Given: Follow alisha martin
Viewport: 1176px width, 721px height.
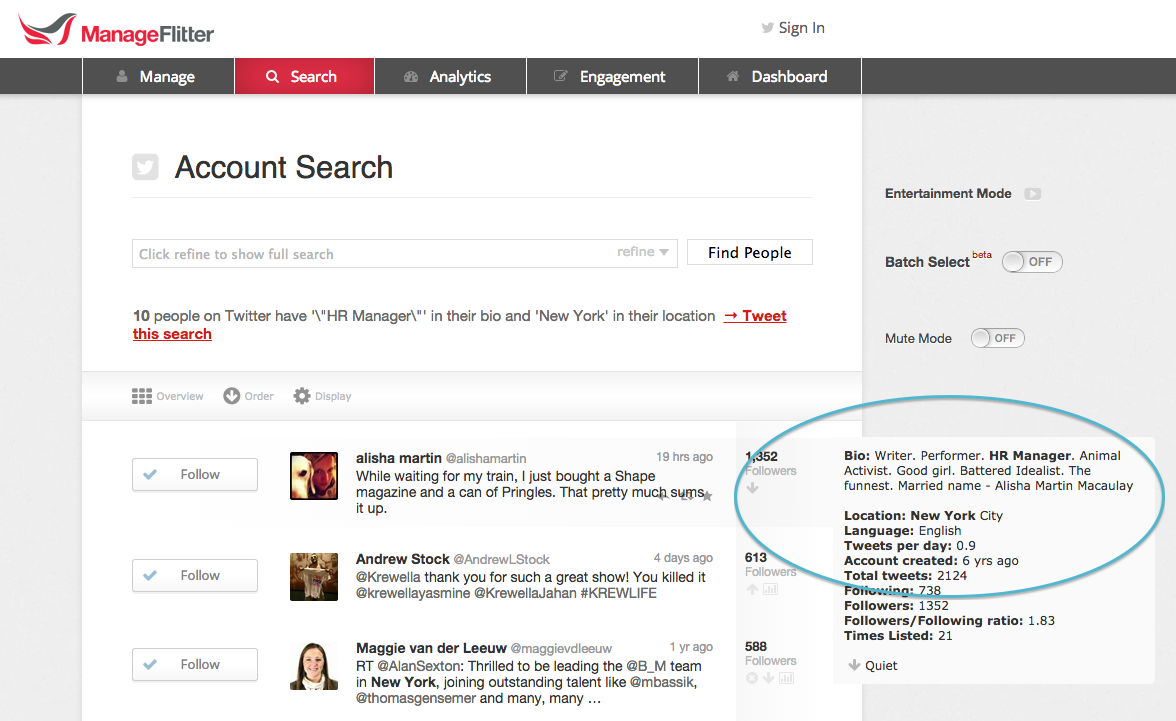Looking at the screenshot, I should point(195,474).
